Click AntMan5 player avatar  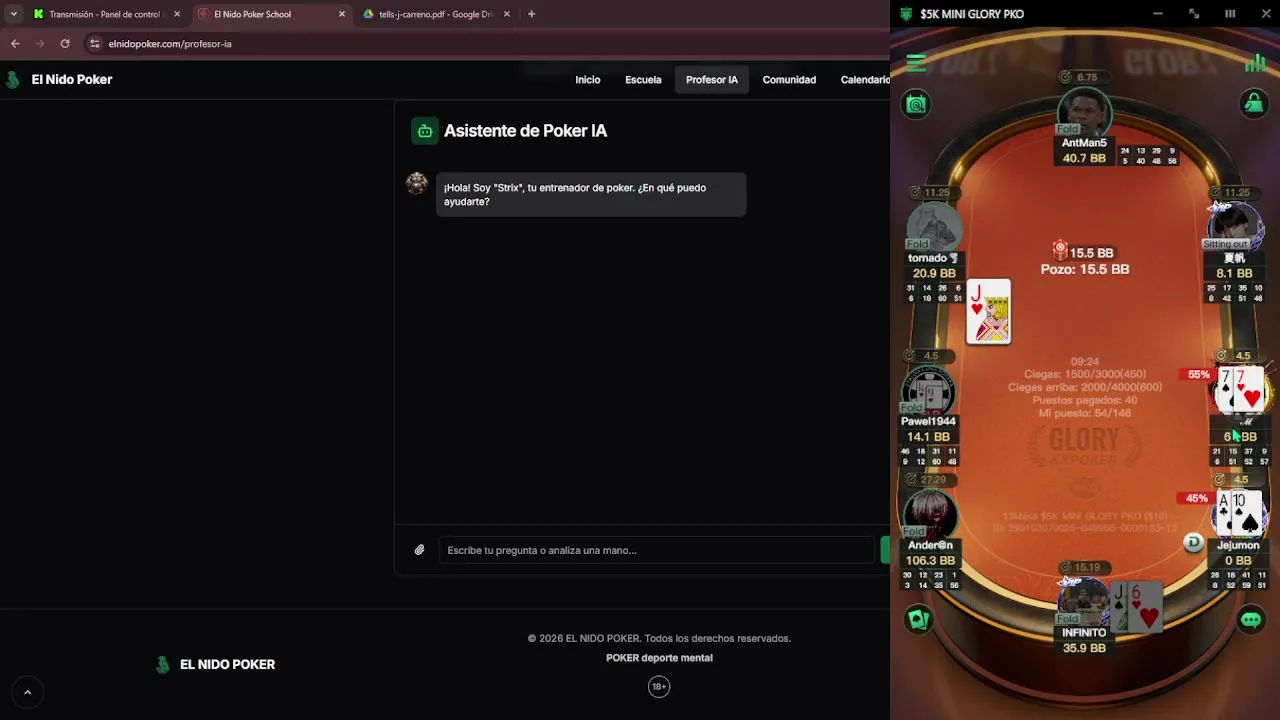click(1084, 113)
